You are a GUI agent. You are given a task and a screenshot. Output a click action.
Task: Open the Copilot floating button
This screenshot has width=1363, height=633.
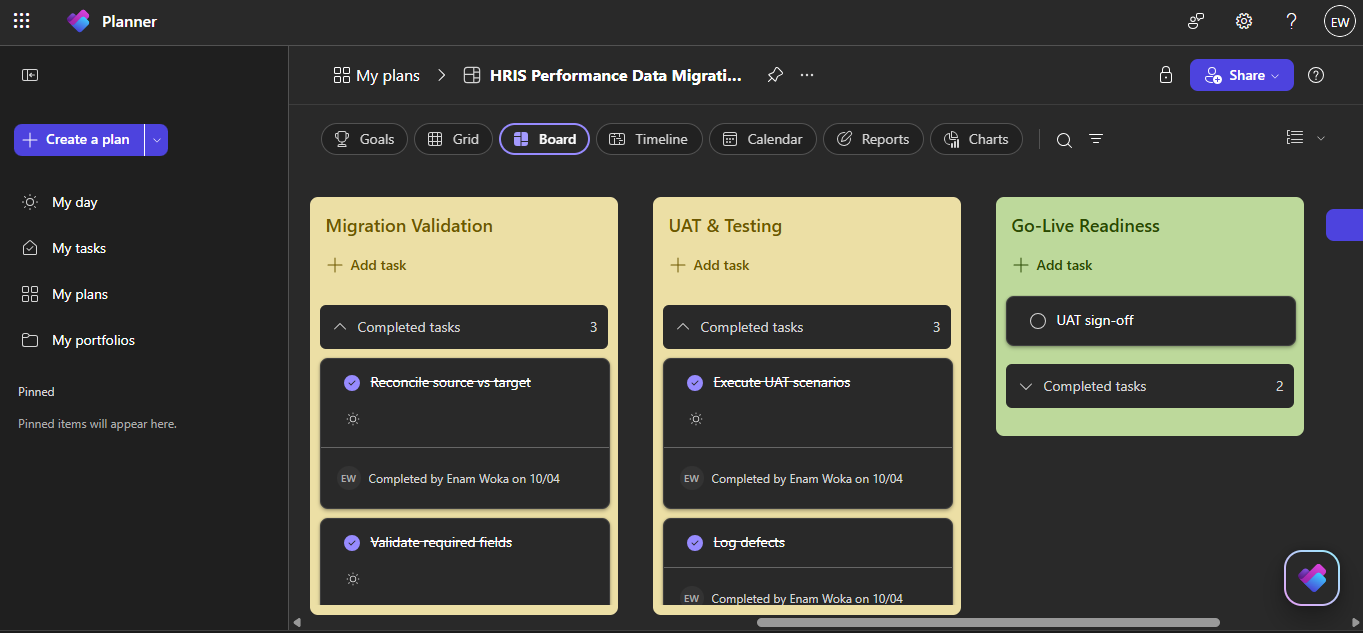click(x=1312, y=578)
